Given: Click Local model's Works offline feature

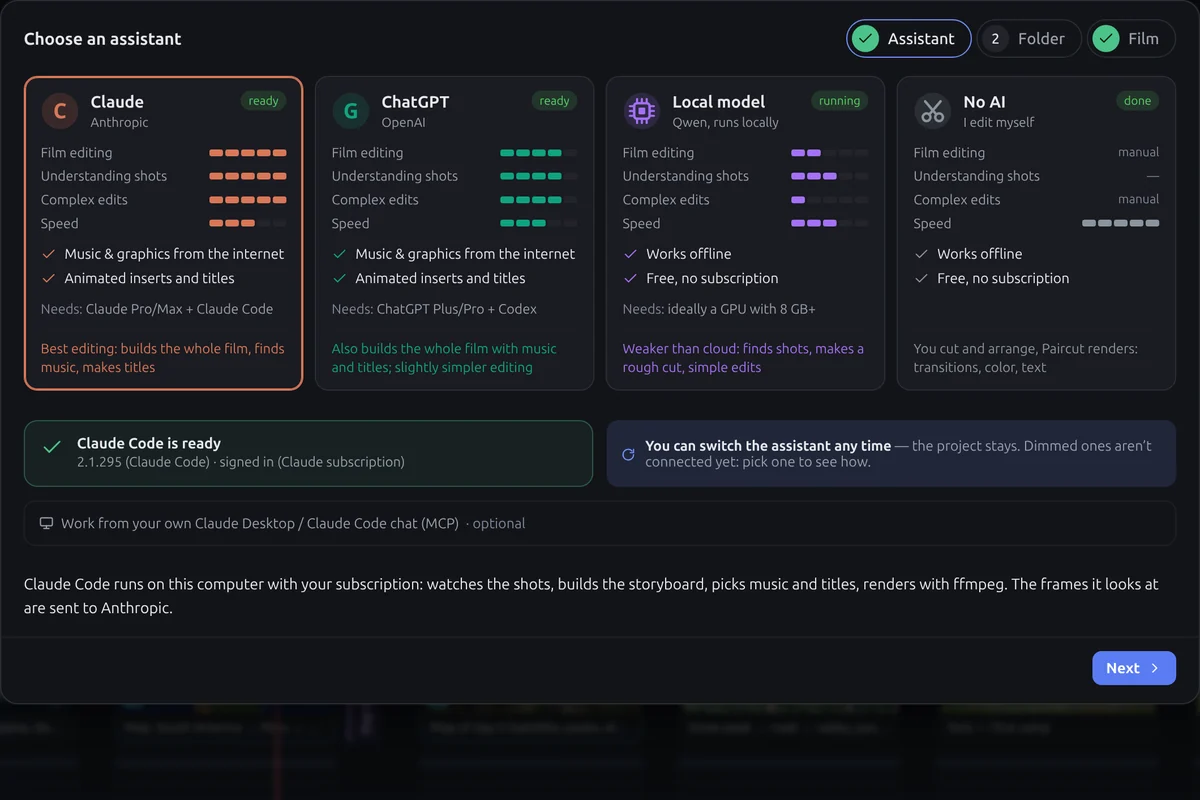Looking at the screenshot, I should pos(677,254).
